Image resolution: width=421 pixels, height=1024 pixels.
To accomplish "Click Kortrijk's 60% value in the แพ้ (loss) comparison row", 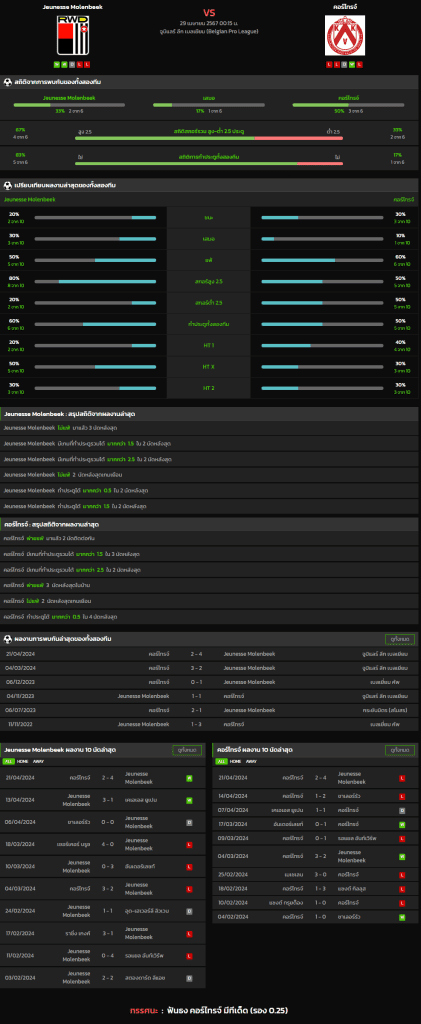I will tap(400, 257).
